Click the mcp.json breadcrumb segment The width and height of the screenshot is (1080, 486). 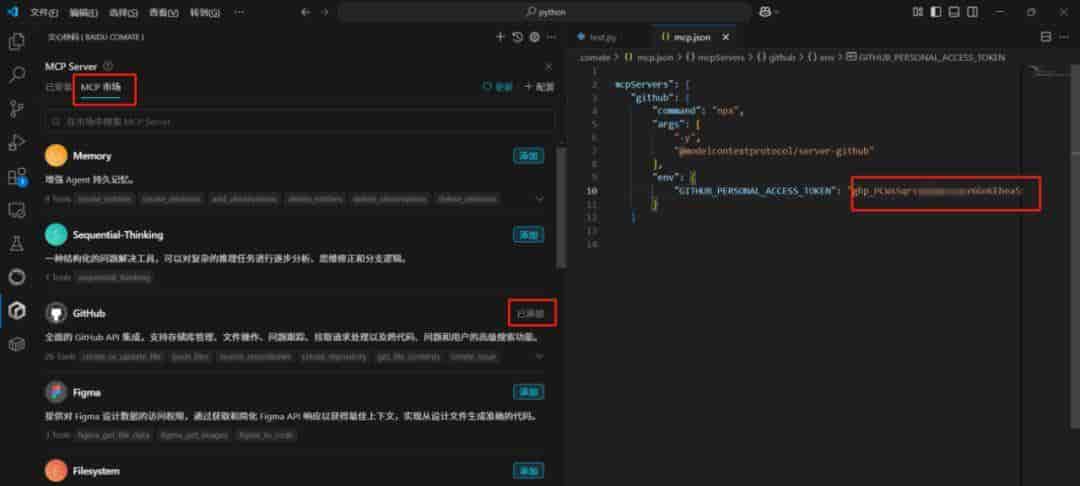click(648, 58)
